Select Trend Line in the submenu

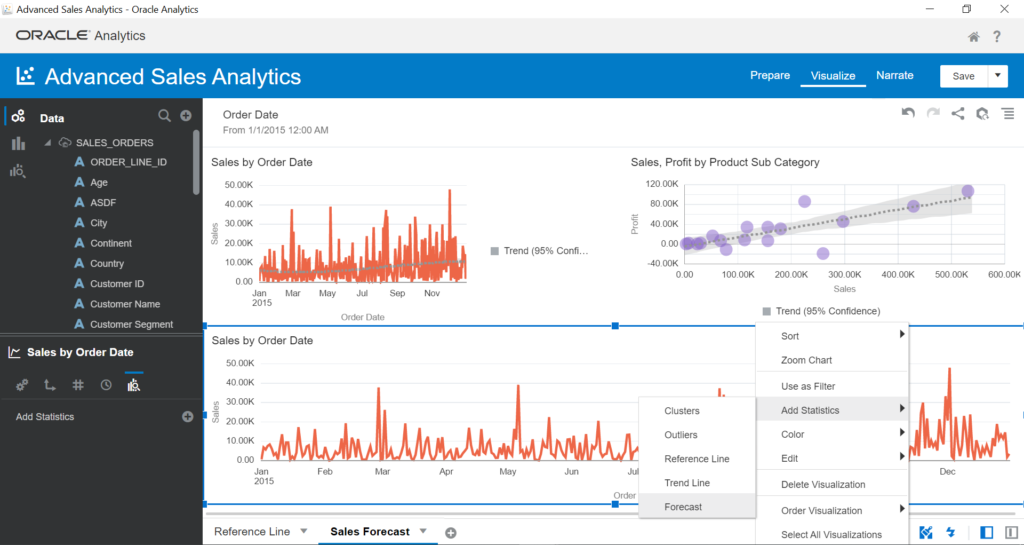pyautogui.click(x=697, y=482)
